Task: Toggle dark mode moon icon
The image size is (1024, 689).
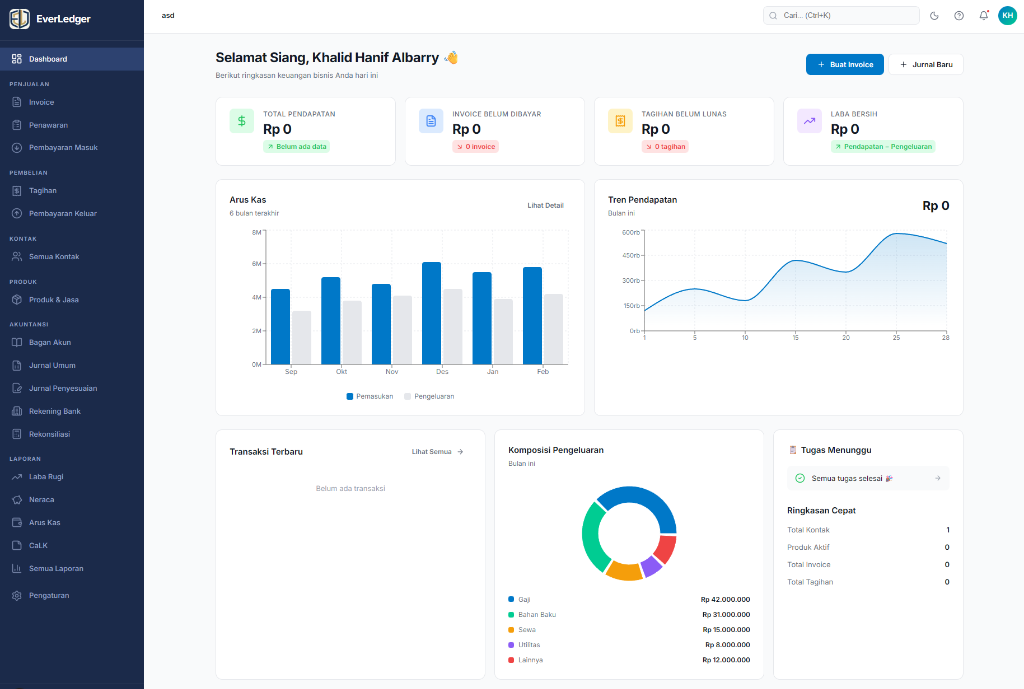Action: pyautogui.click(x=934, y=15)
